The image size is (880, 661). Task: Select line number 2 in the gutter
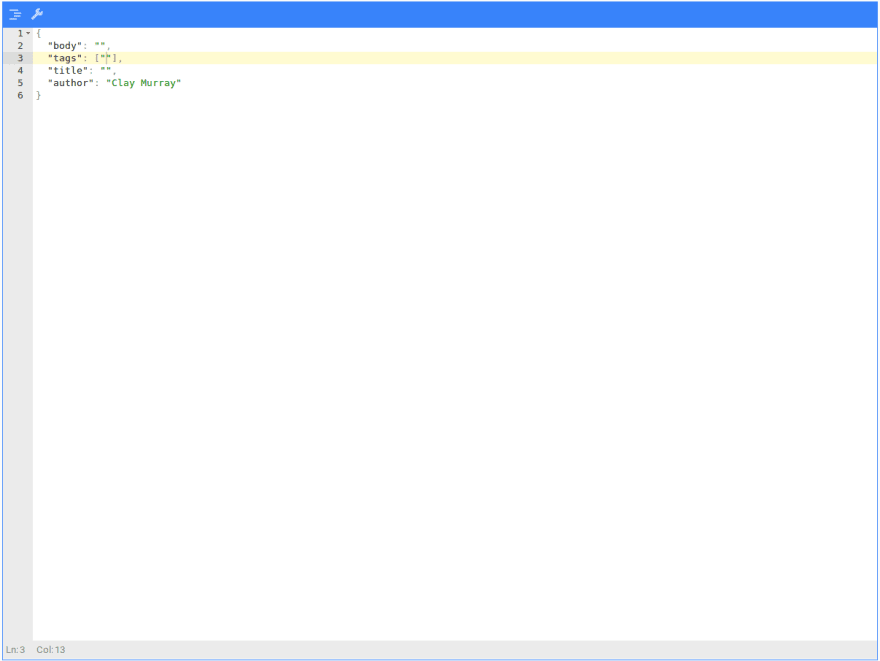[20, 45]
